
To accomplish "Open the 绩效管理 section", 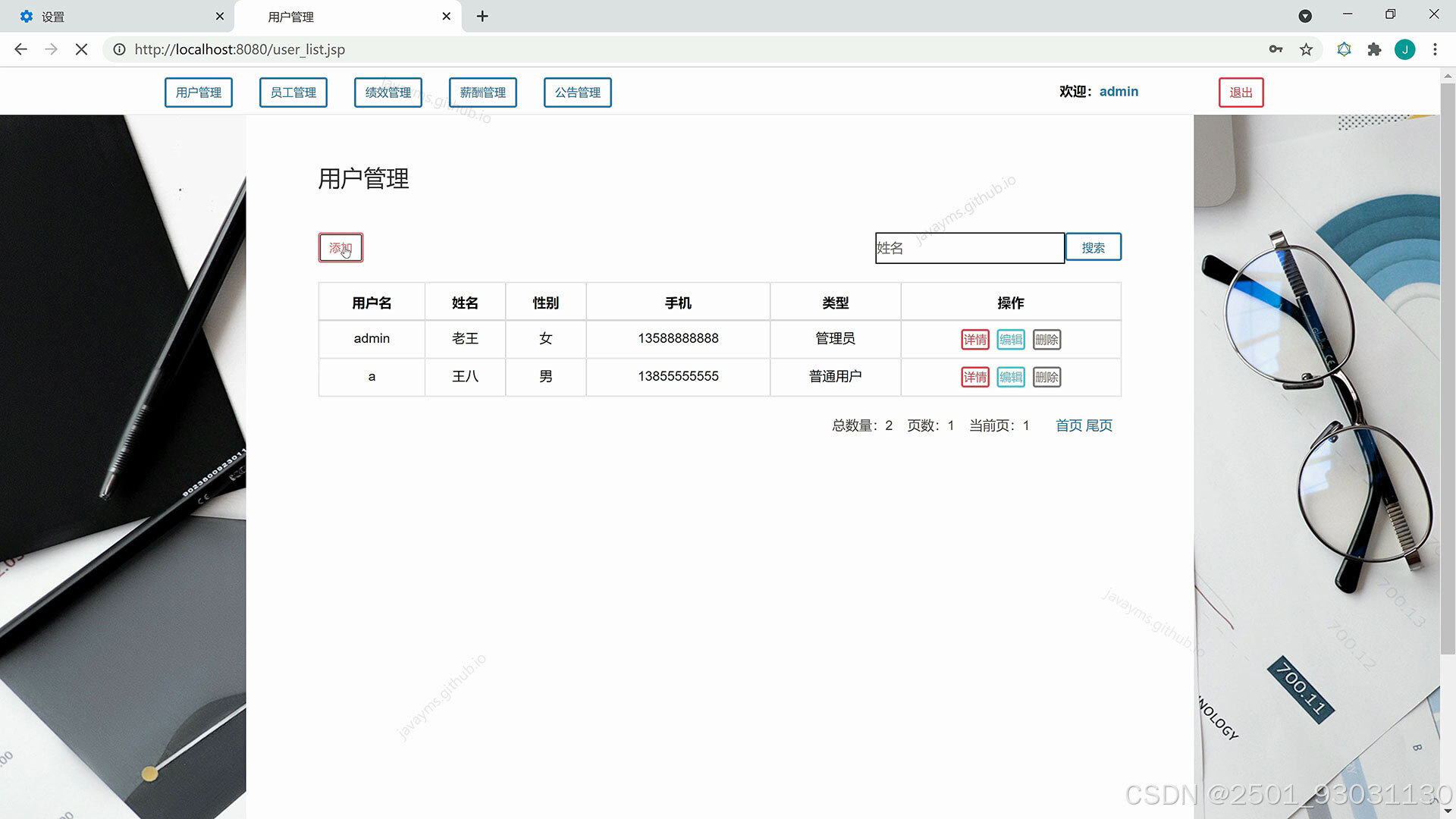I will [388, 93].
